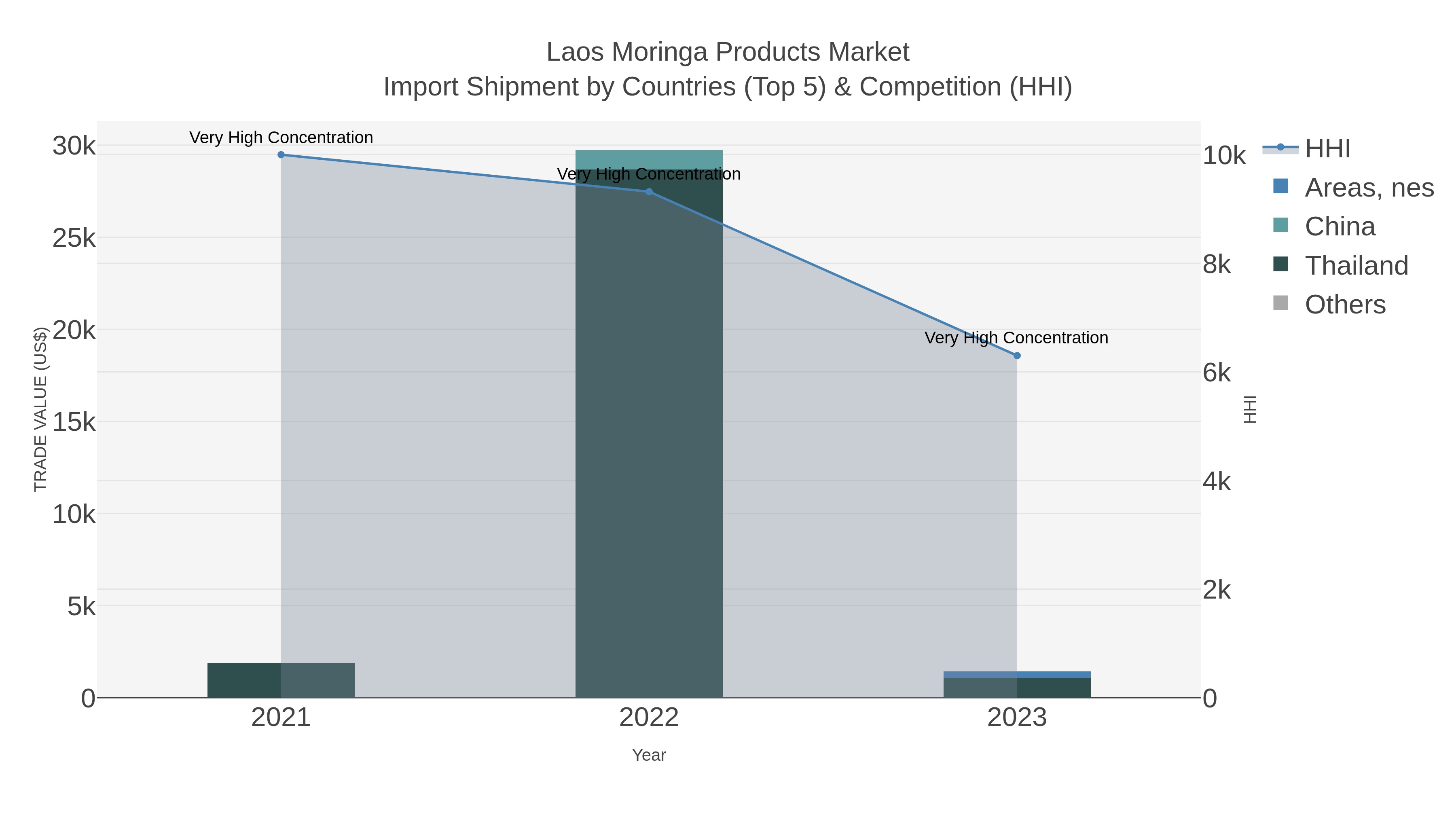Click the 2023 x-axis label
This screenshot has width=1456, height=819.
coord(1017,718)
